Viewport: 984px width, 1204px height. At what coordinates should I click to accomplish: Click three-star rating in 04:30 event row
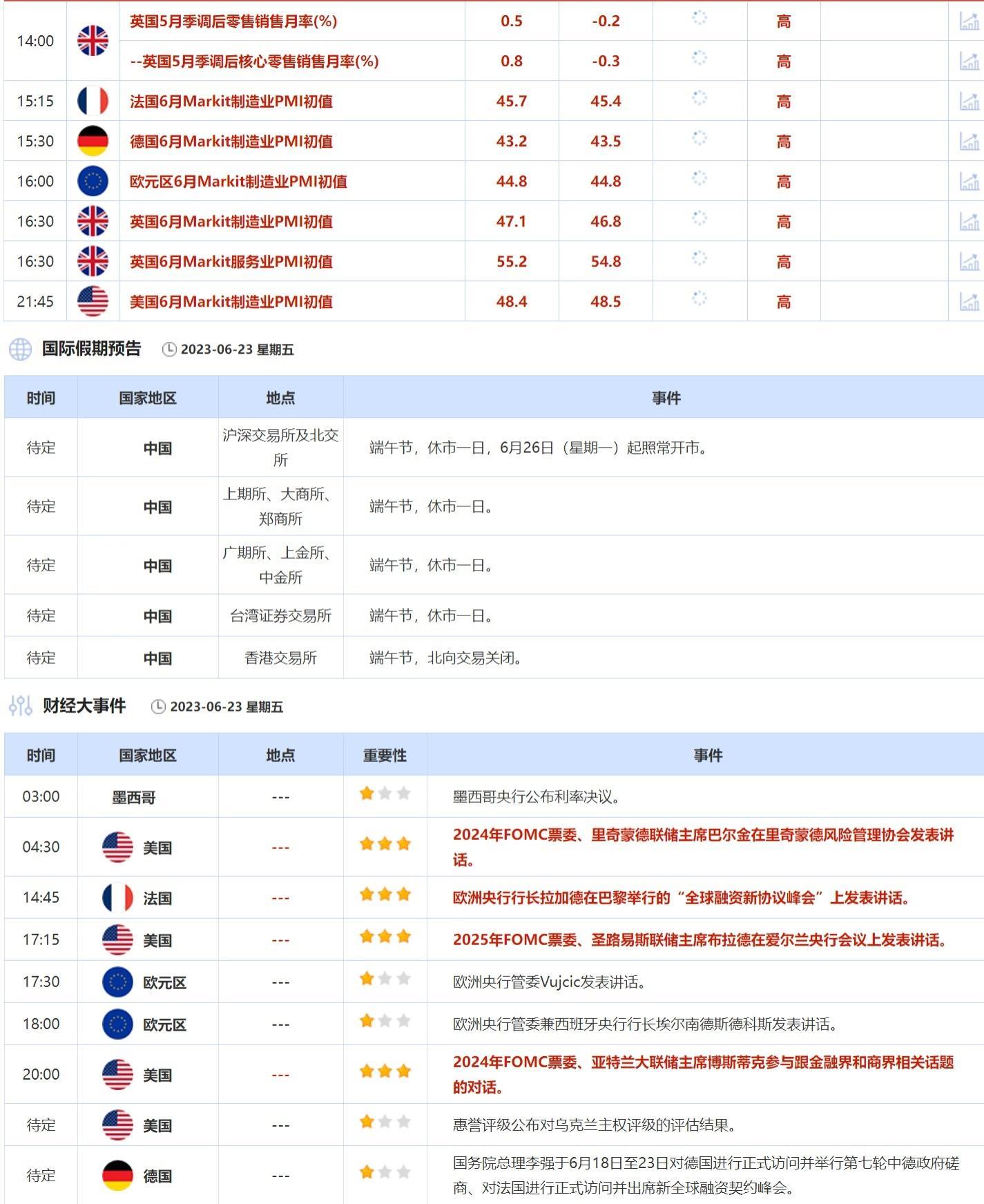(x=385, y=843)
